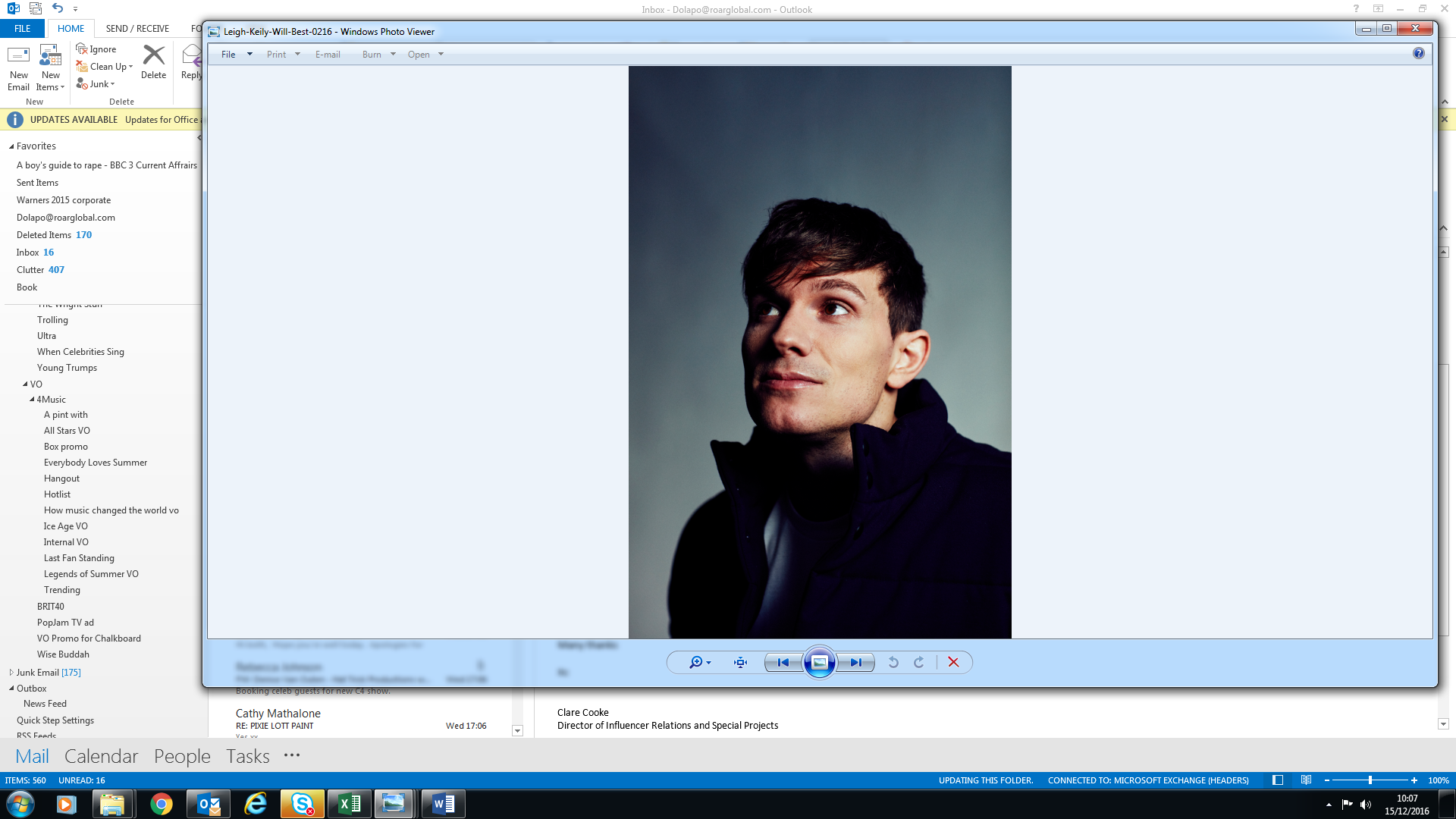
Task: Click Ignore in Outlook ribbon
Action: click(x=96, y=49)
